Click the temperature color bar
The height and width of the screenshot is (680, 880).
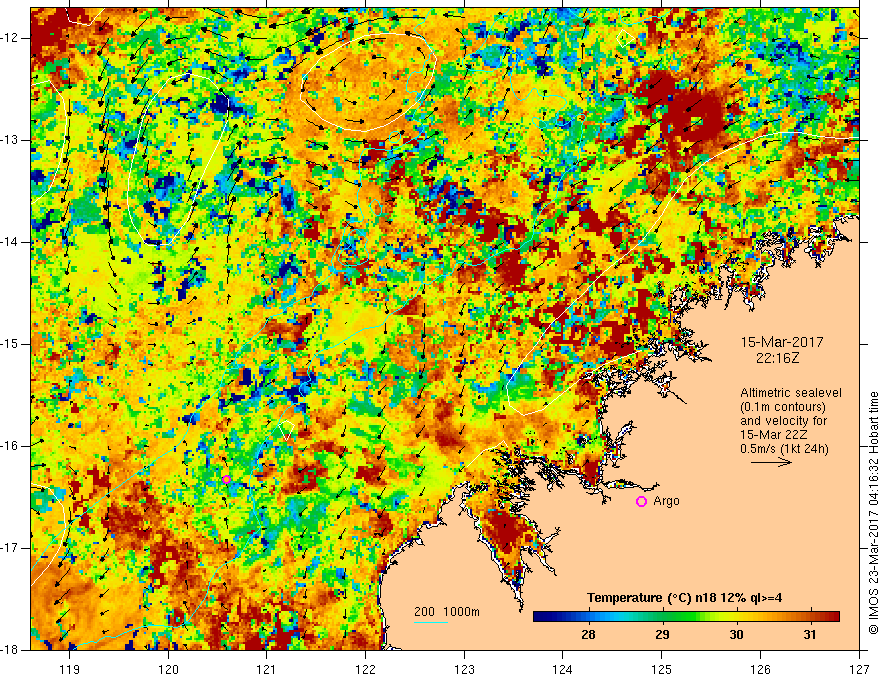pyautogui.click(x=686, y=616)
